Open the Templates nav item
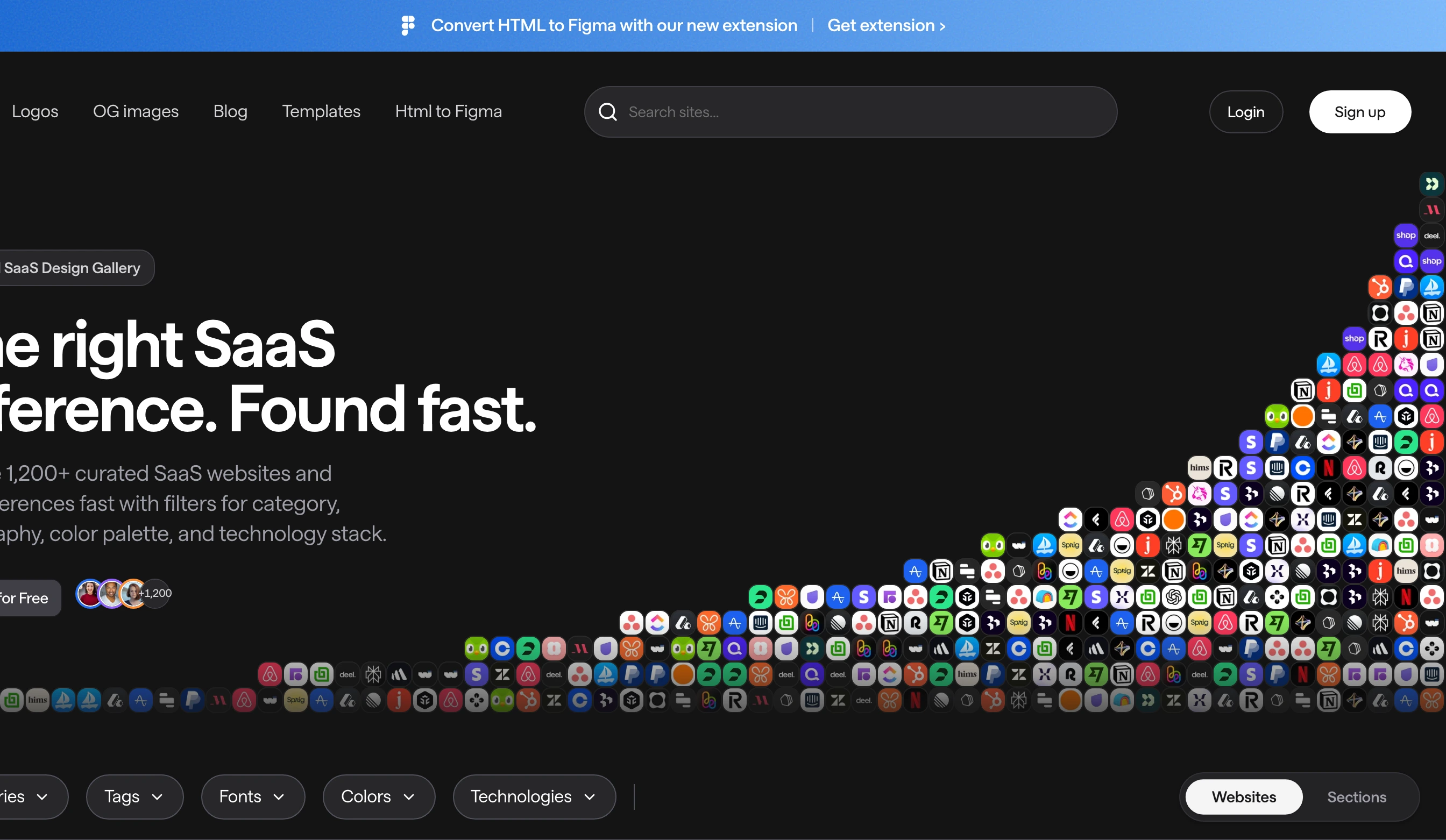This screenshot has width=1446, height=840. tap(321, 111)
